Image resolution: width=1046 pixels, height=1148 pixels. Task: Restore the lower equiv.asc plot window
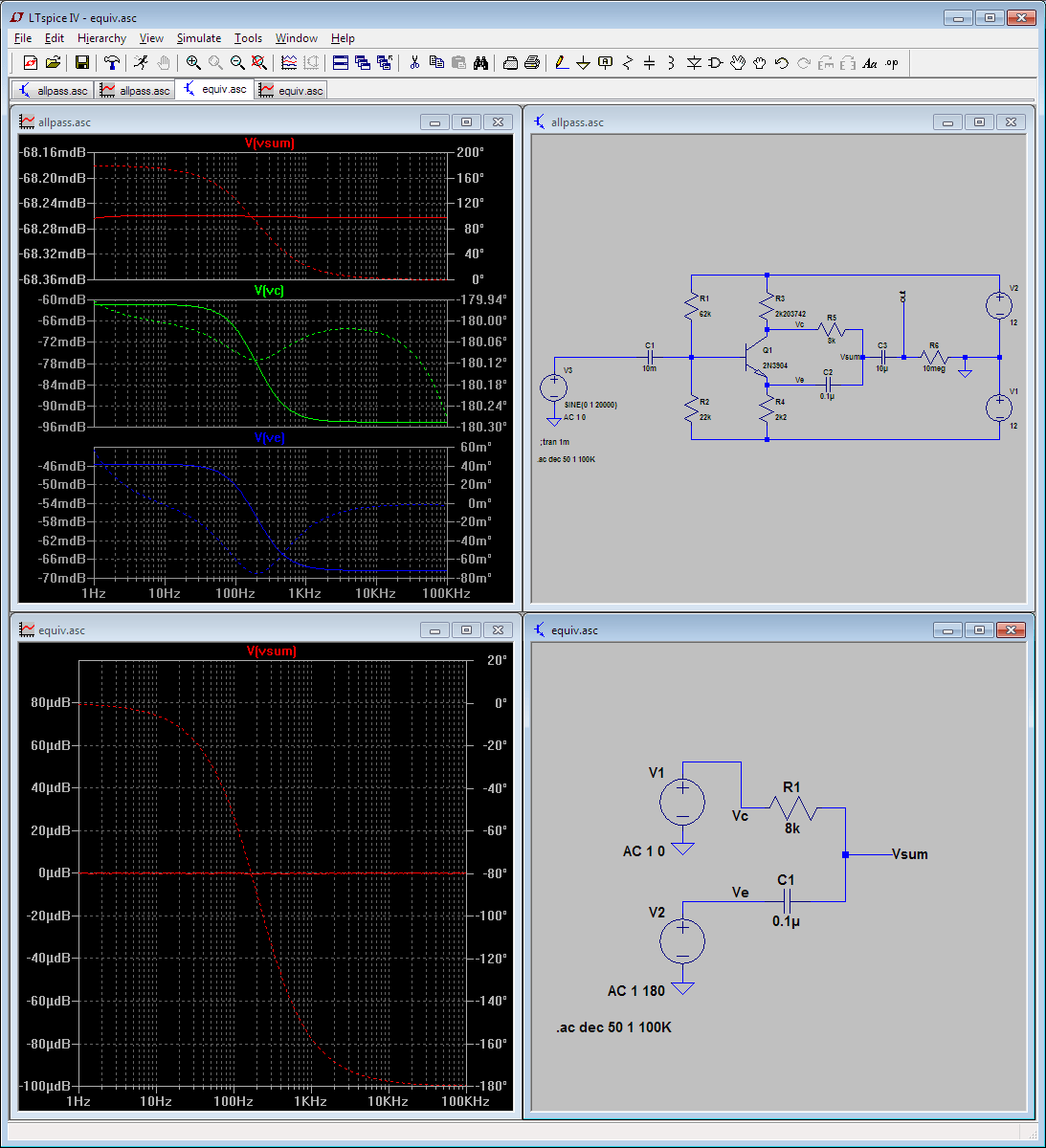pos(466,629)
